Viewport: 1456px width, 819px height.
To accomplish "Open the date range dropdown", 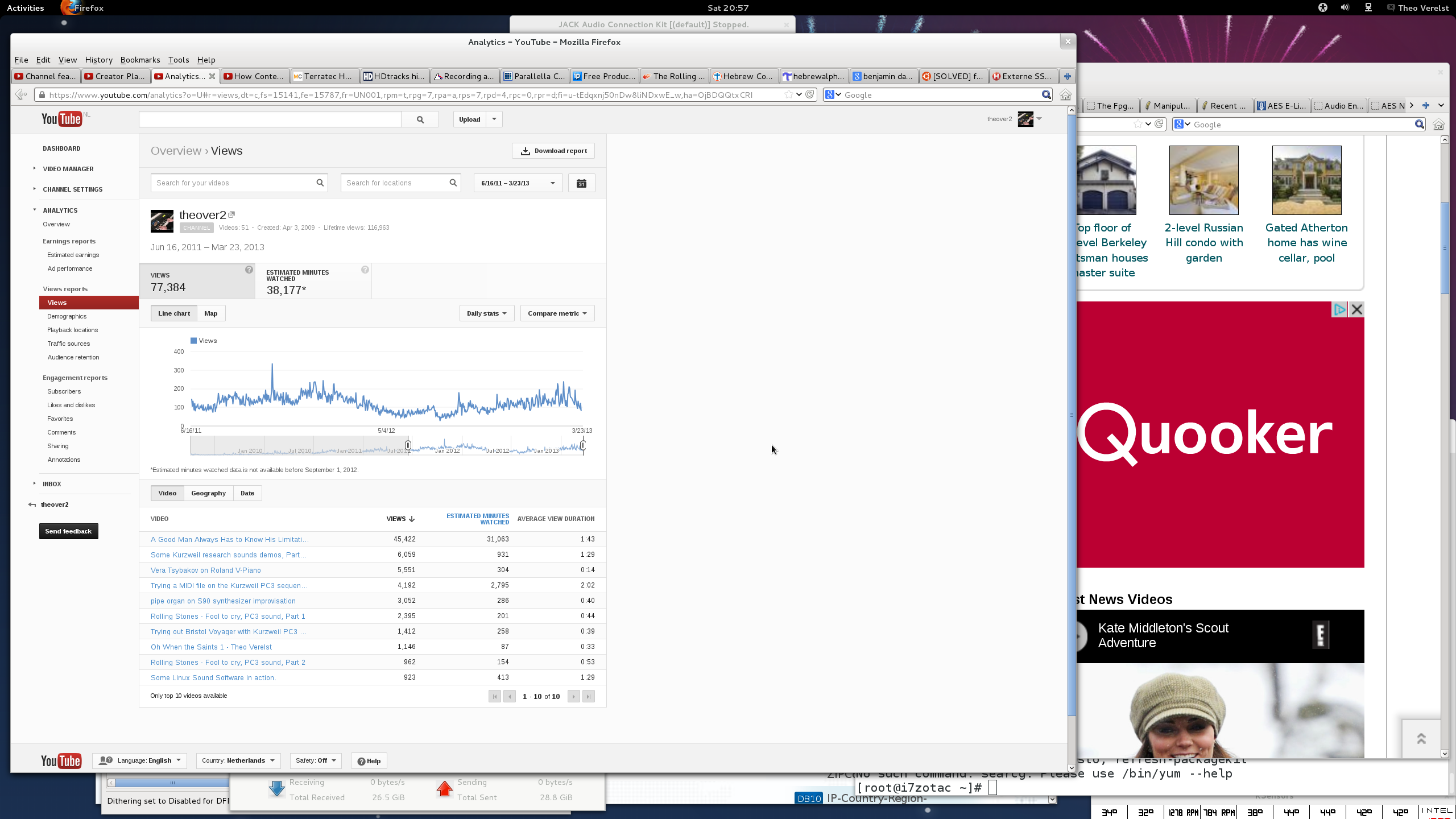I will [518, 183].
